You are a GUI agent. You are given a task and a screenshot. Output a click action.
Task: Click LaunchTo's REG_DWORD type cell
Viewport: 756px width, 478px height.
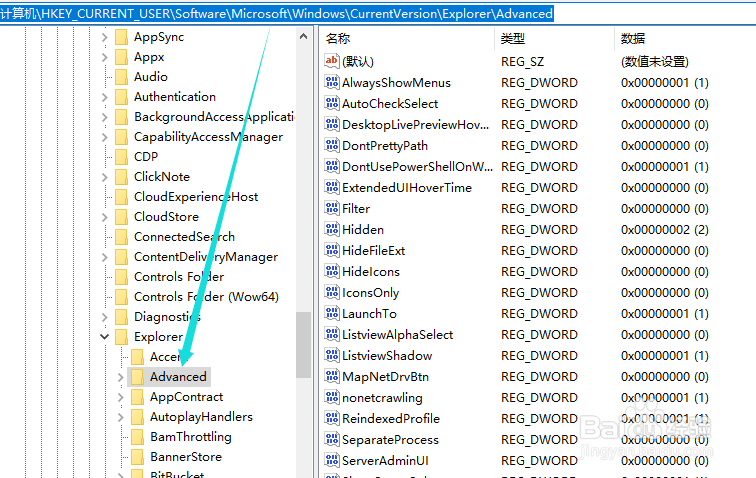click(x=539, y=314)
